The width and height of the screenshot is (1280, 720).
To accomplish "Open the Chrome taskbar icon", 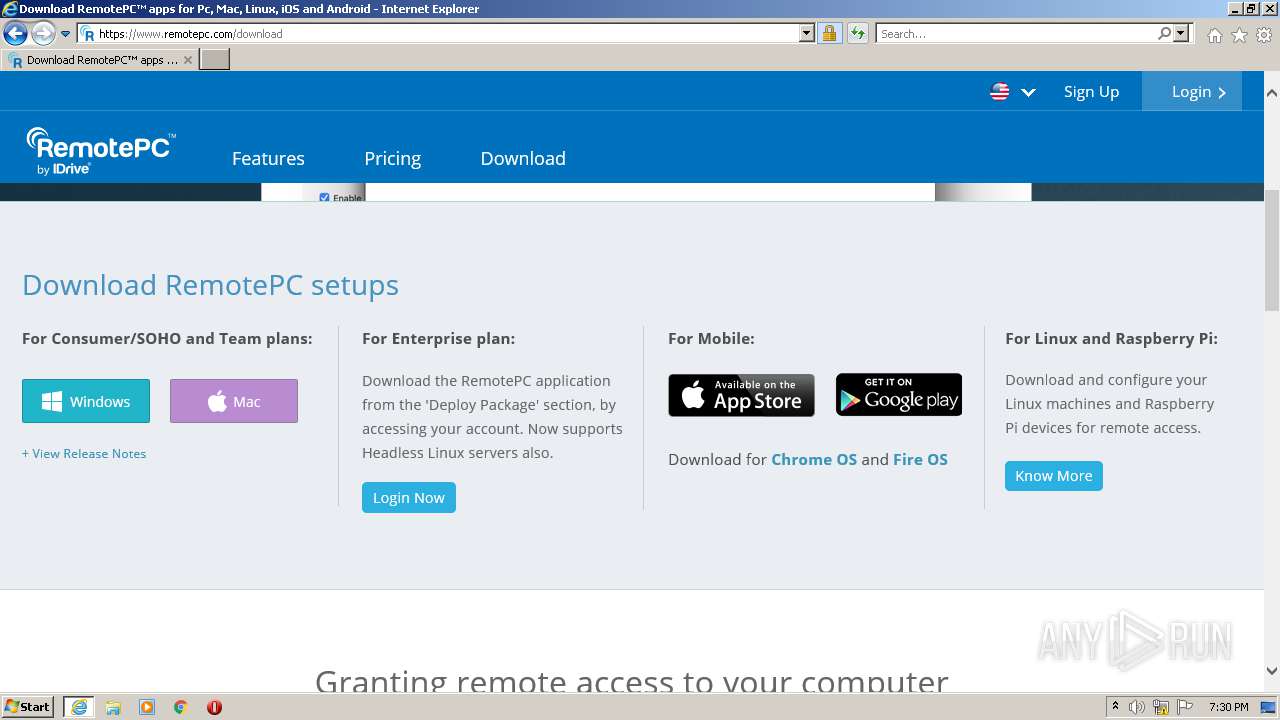I will (x=181, y=707).
